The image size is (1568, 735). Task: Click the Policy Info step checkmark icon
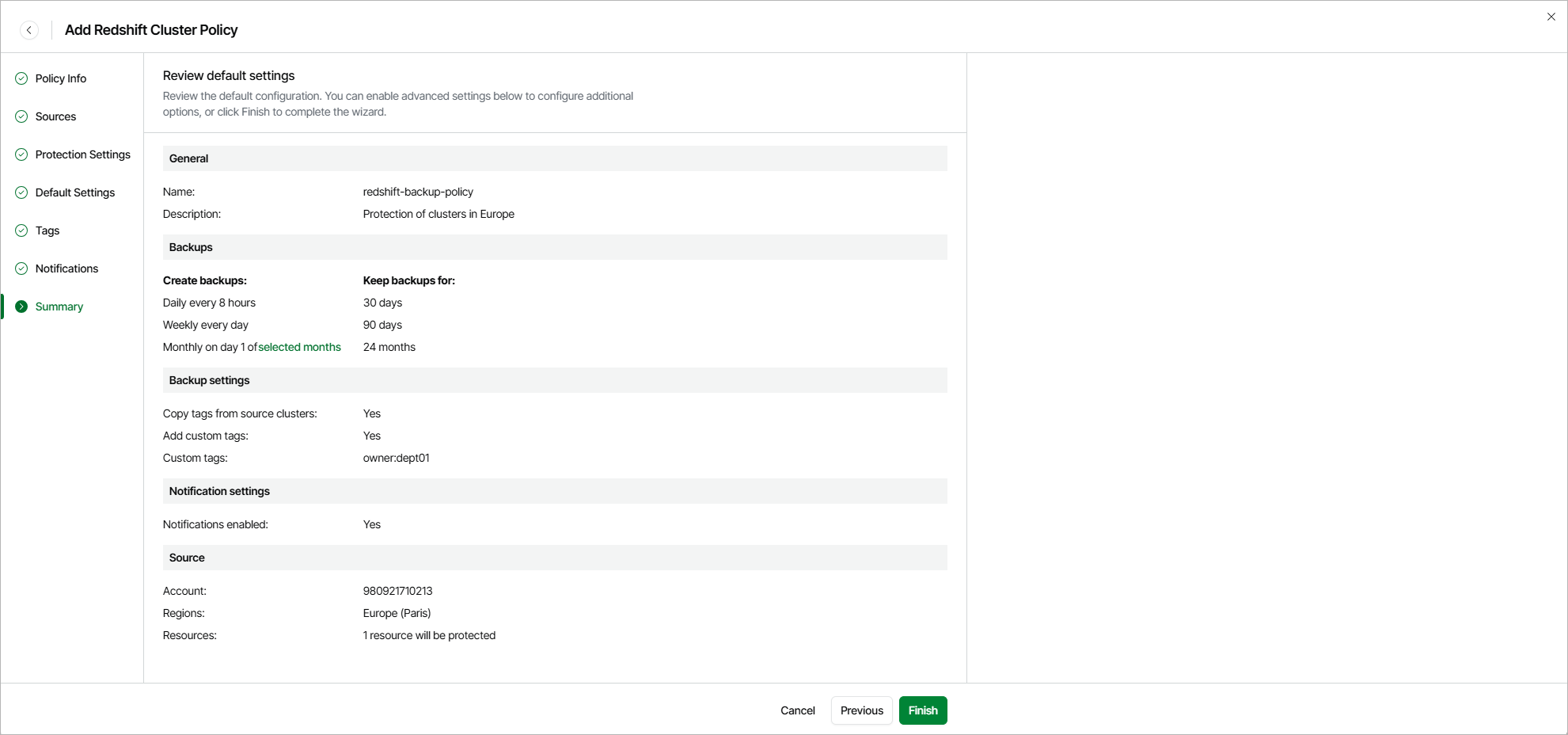pyautogui.click(x=21, y=78)
